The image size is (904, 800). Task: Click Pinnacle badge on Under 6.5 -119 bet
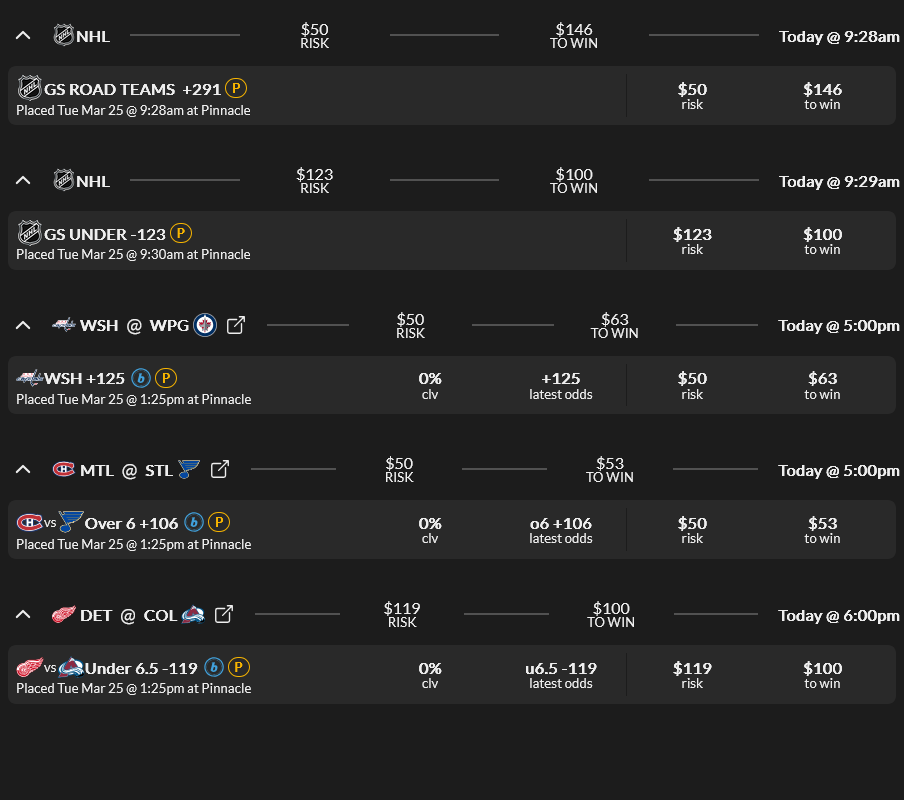pos(239,667)
